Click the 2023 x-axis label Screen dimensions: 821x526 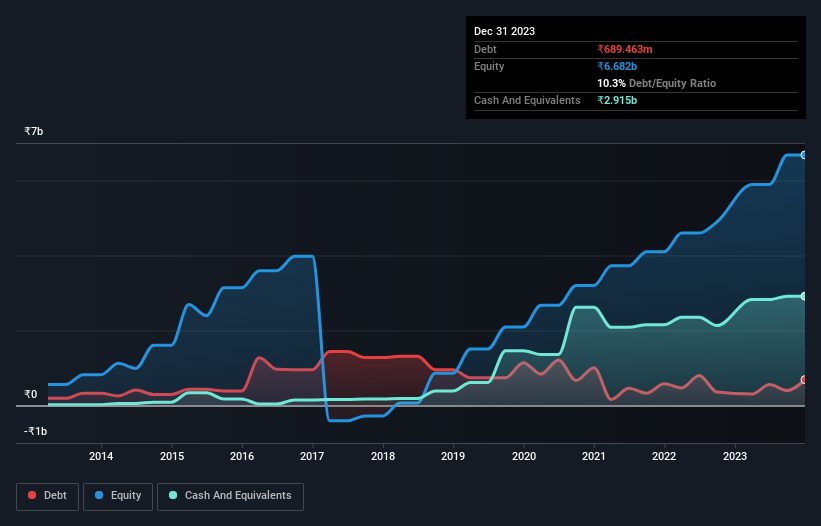coord(735,456)
